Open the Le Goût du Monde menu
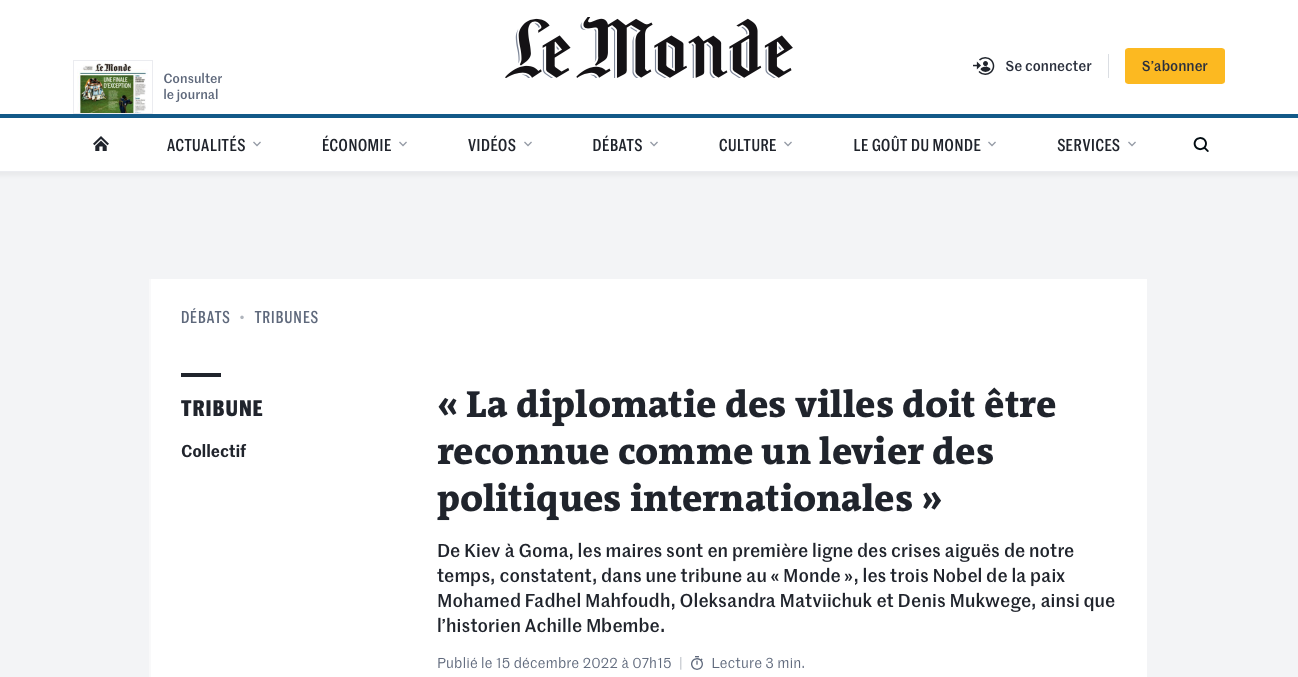 (x=916, y=145)
